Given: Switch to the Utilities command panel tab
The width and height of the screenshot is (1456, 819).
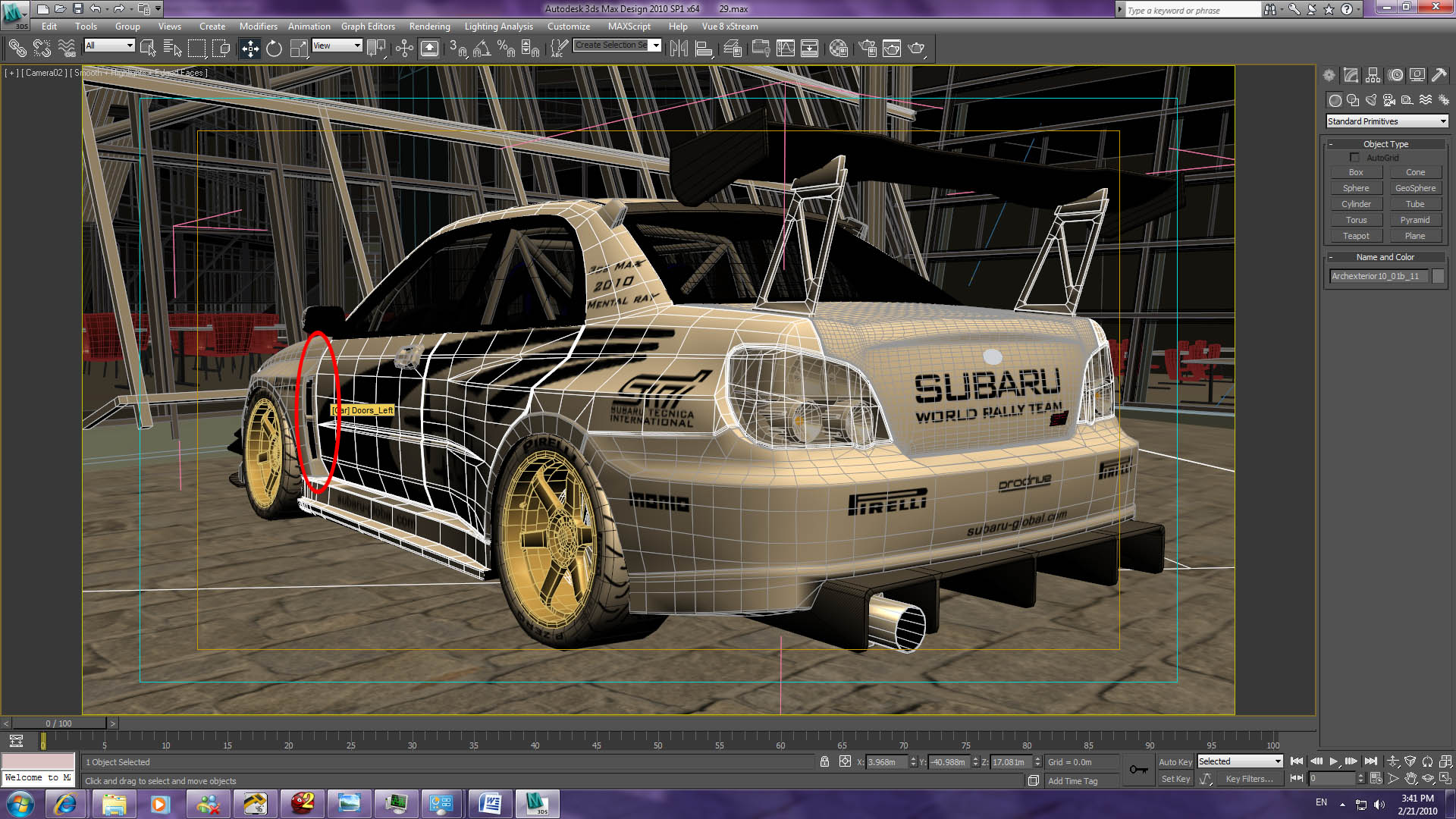Looking at the screenshot, I should click(x=1439, y=75).
